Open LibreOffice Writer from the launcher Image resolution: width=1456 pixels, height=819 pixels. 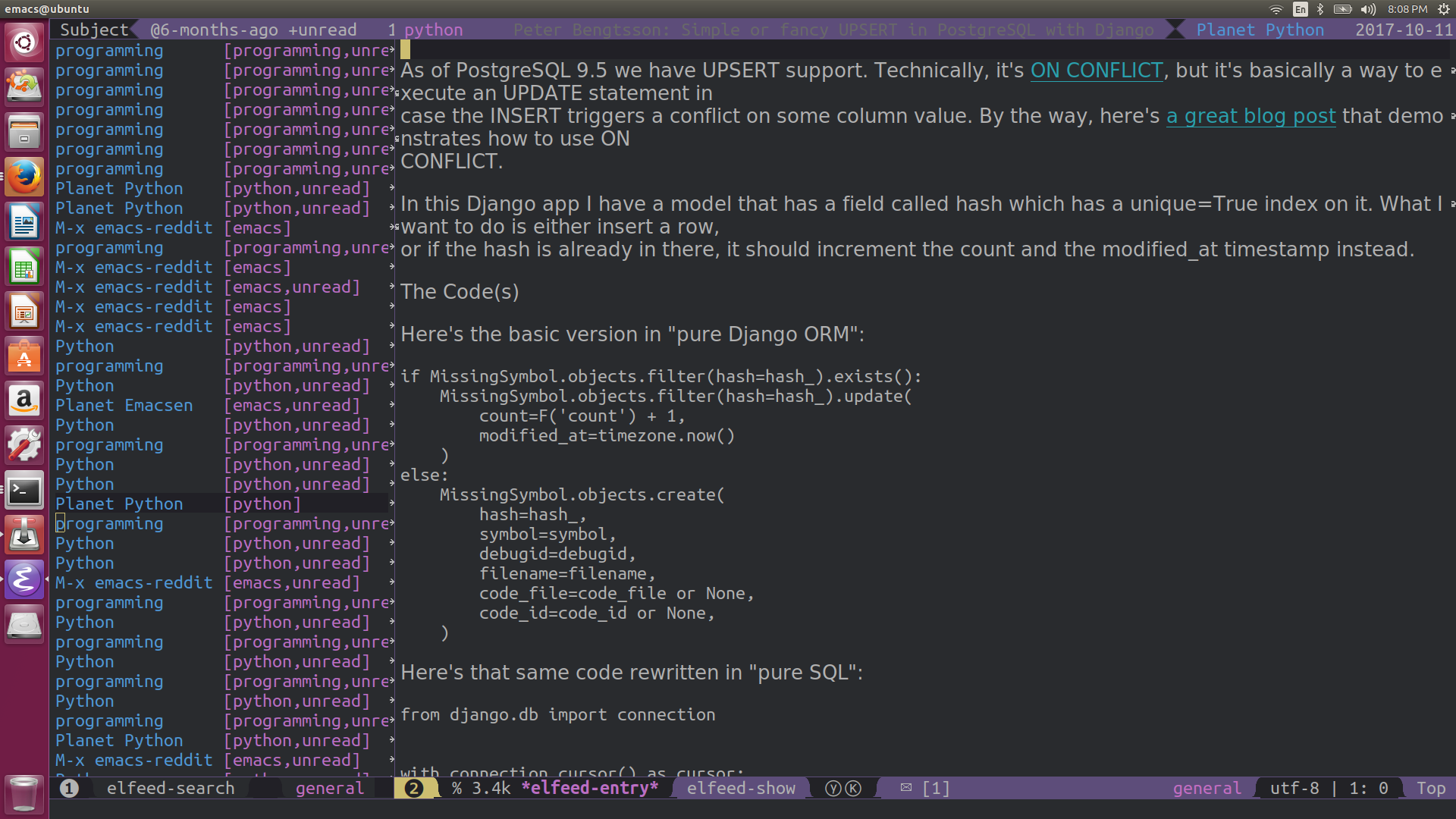coord(24,222)
